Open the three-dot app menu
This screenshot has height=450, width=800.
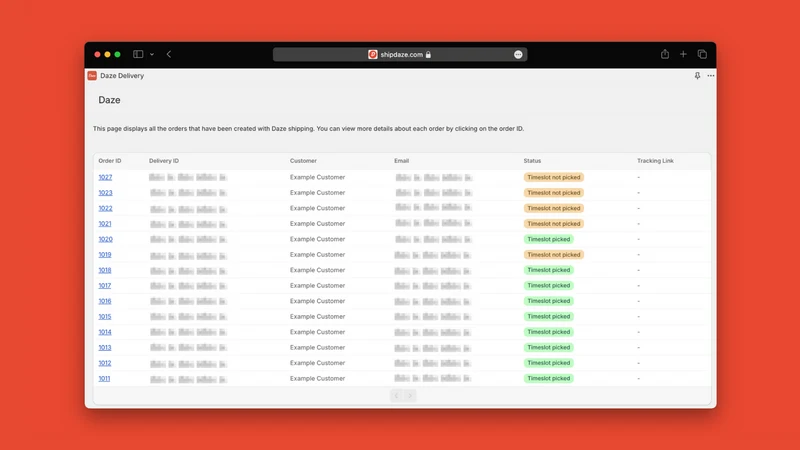click(x=711, y=76)
